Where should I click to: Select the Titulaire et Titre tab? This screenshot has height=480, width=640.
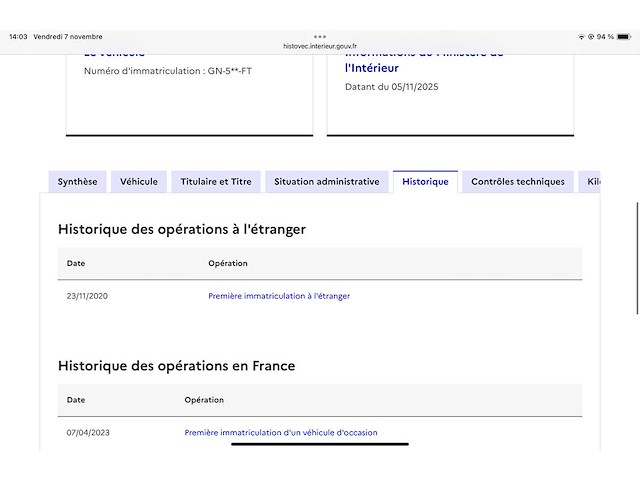[x=216, y=182]
